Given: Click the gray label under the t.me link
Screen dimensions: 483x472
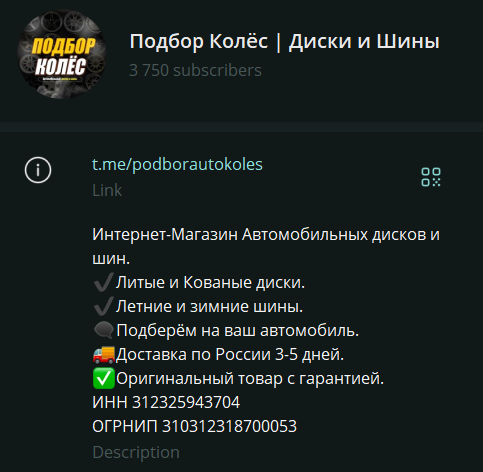Looking at the screenshot, I should [107, 190].
